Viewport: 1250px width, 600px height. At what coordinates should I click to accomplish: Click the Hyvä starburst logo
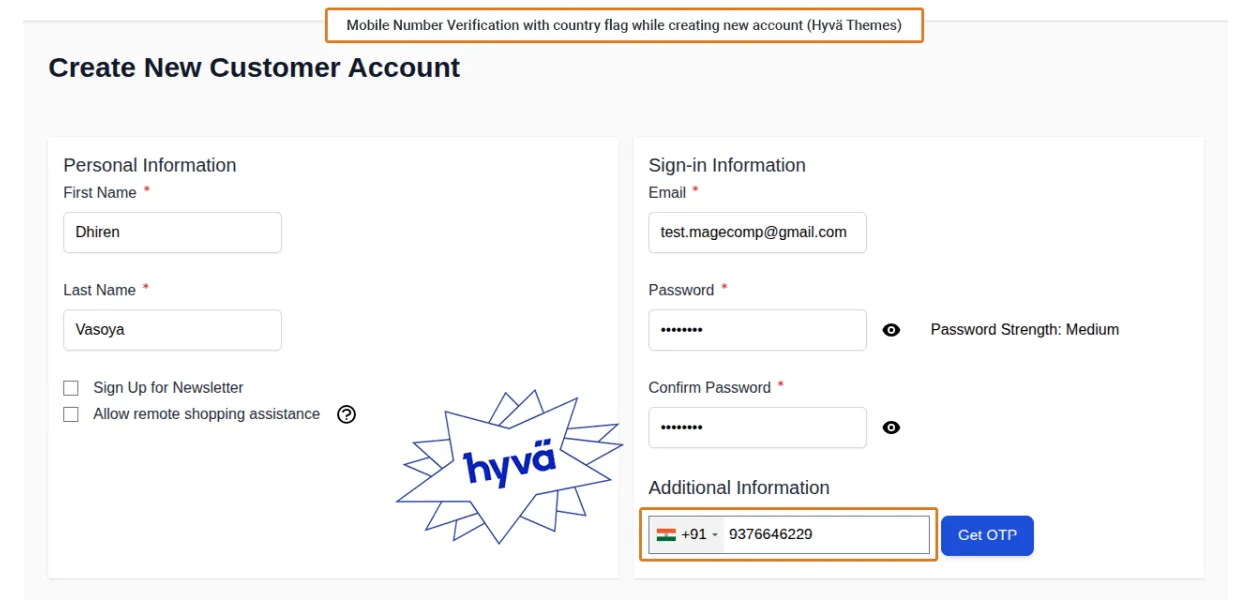pos(509,467)
